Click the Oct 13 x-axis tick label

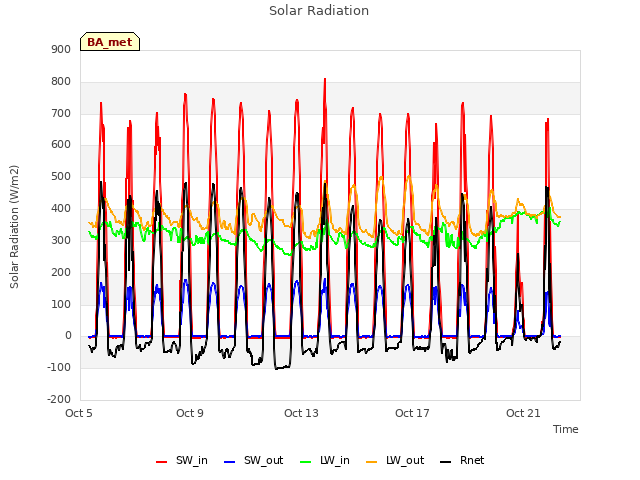pos(301,413)
